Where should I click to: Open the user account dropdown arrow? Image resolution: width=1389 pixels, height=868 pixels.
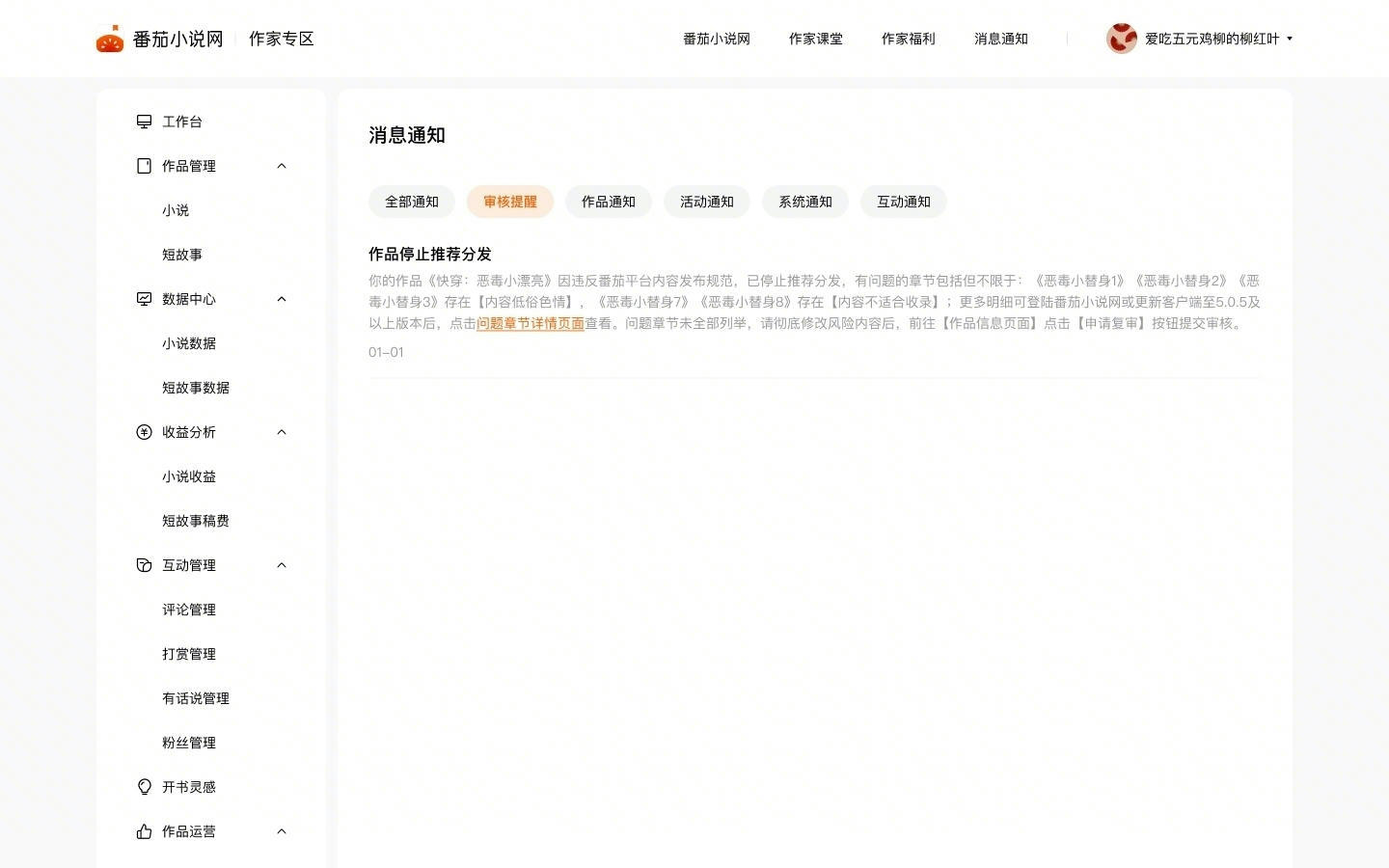coord(1290,39)
